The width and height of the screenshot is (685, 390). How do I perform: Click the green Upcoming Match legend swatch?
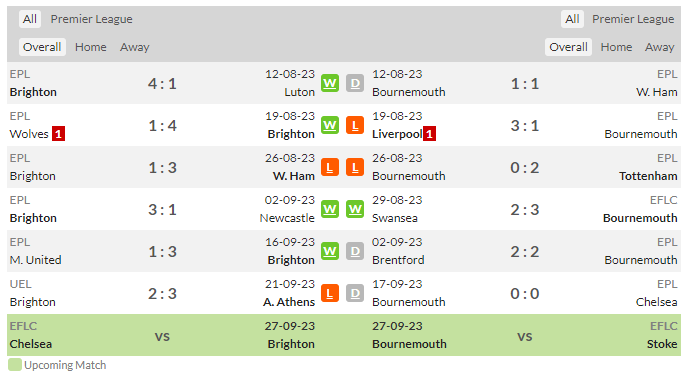tap(15, 365)
